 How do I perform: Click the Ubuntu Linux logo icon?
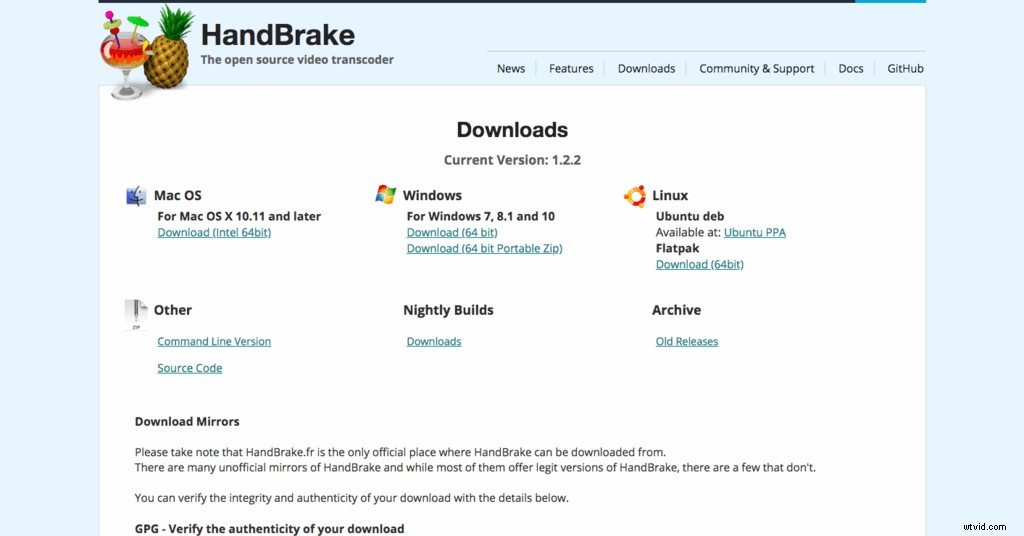coord(634,196)
